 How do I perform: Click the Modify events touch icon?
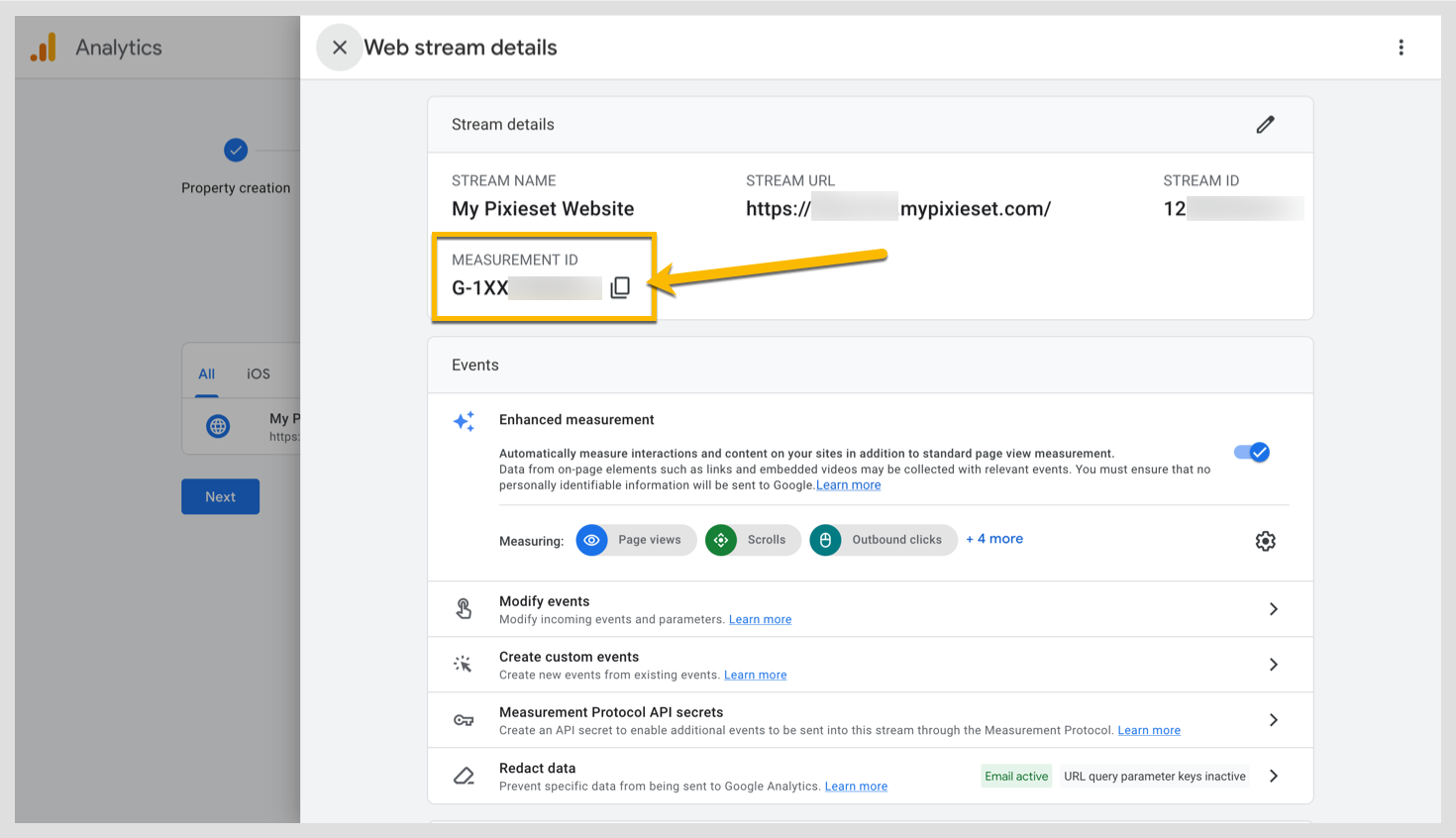point(464,608)
